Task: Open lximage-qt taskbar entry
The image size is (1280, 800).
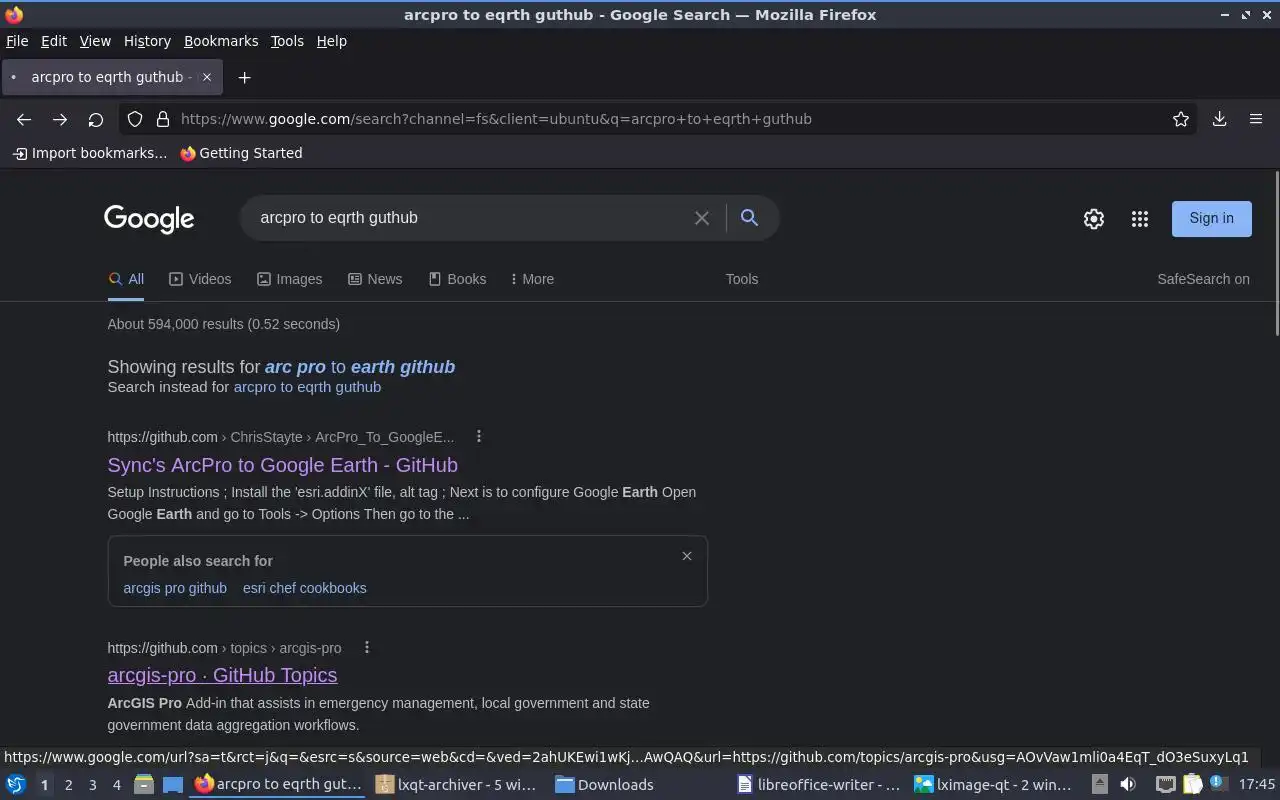Action: (x=997, y=785)
